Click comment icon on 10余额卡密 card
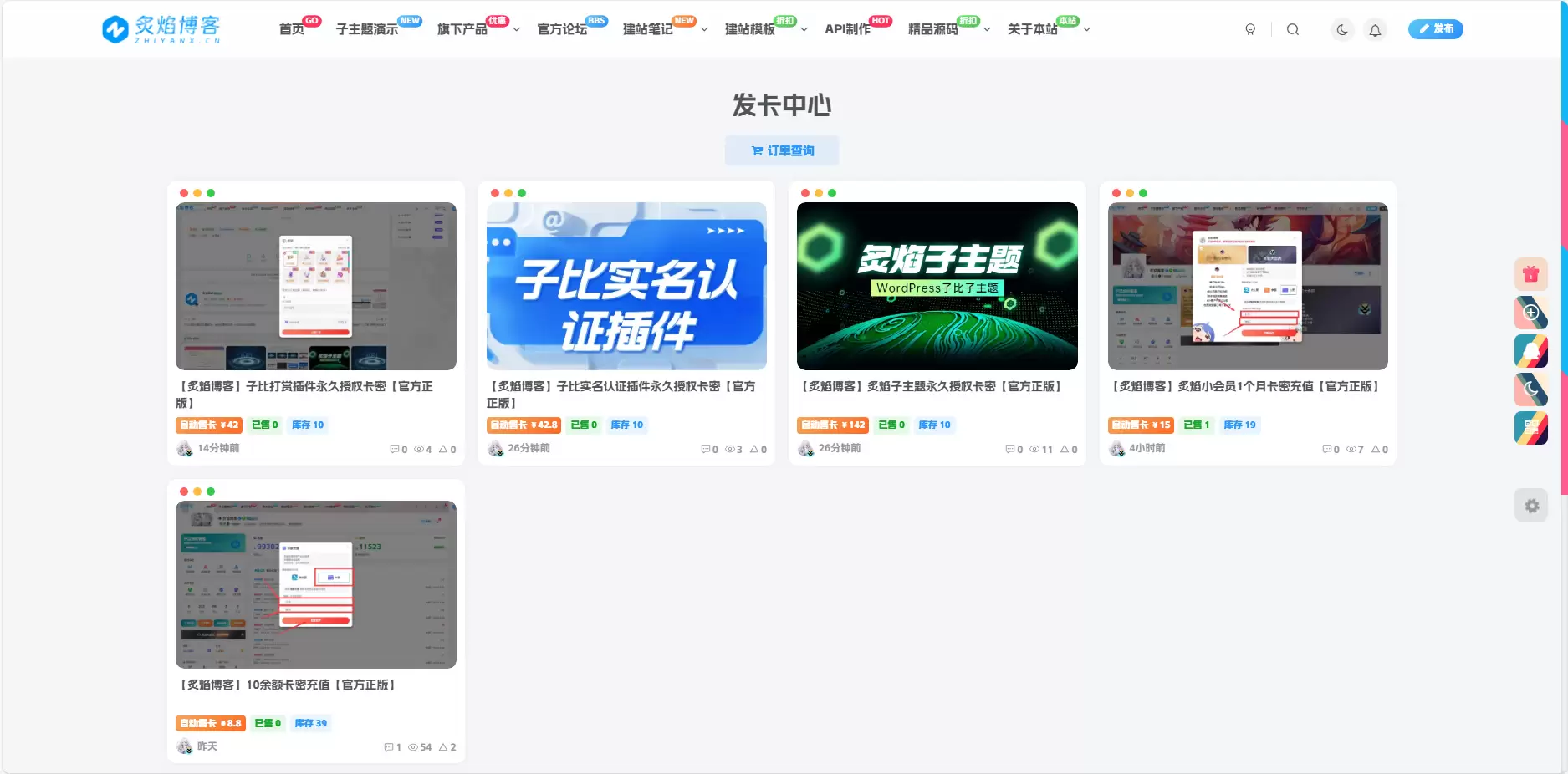Viewport: 1568px width, 774px height. pos(388,747)
